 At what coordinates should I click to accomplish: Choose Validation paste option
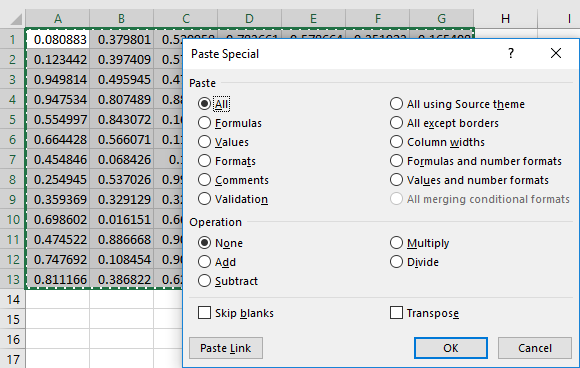click(205, 199)
